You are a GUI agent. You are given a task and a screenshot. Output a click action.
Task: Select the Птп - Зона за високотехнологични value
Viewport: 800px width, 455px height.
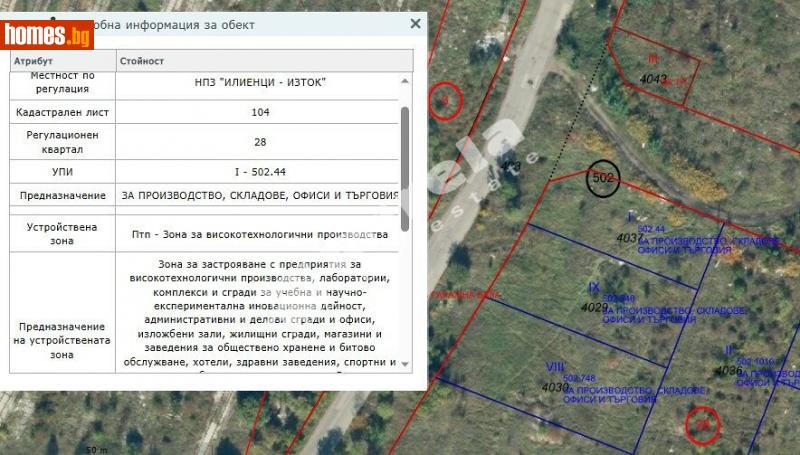pyautogui.click(x=260, y=235)
